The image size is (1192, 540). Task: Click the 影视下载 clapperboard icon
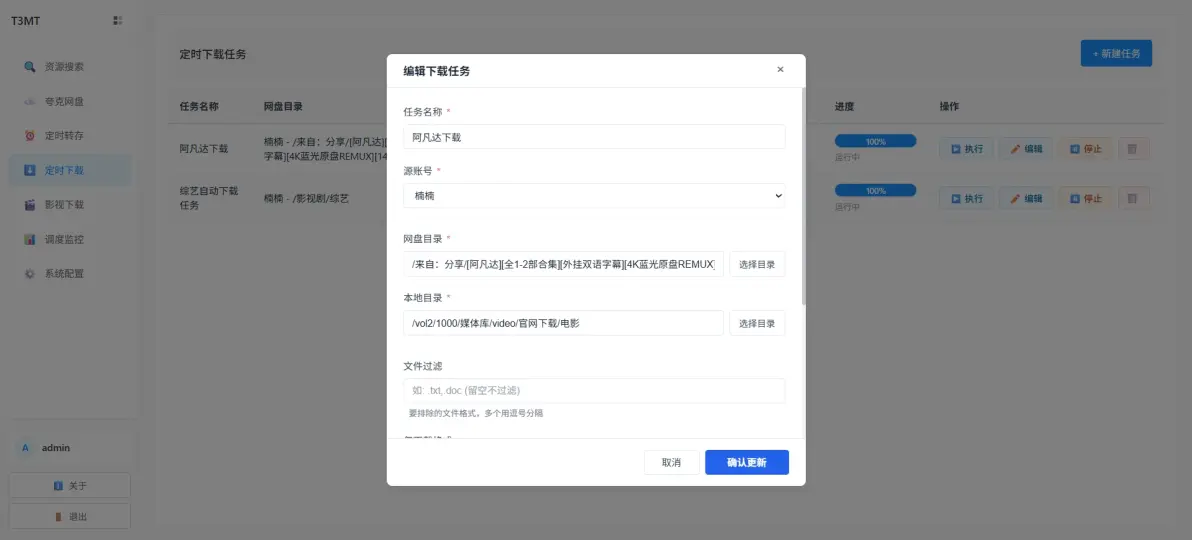coord(30,205)
